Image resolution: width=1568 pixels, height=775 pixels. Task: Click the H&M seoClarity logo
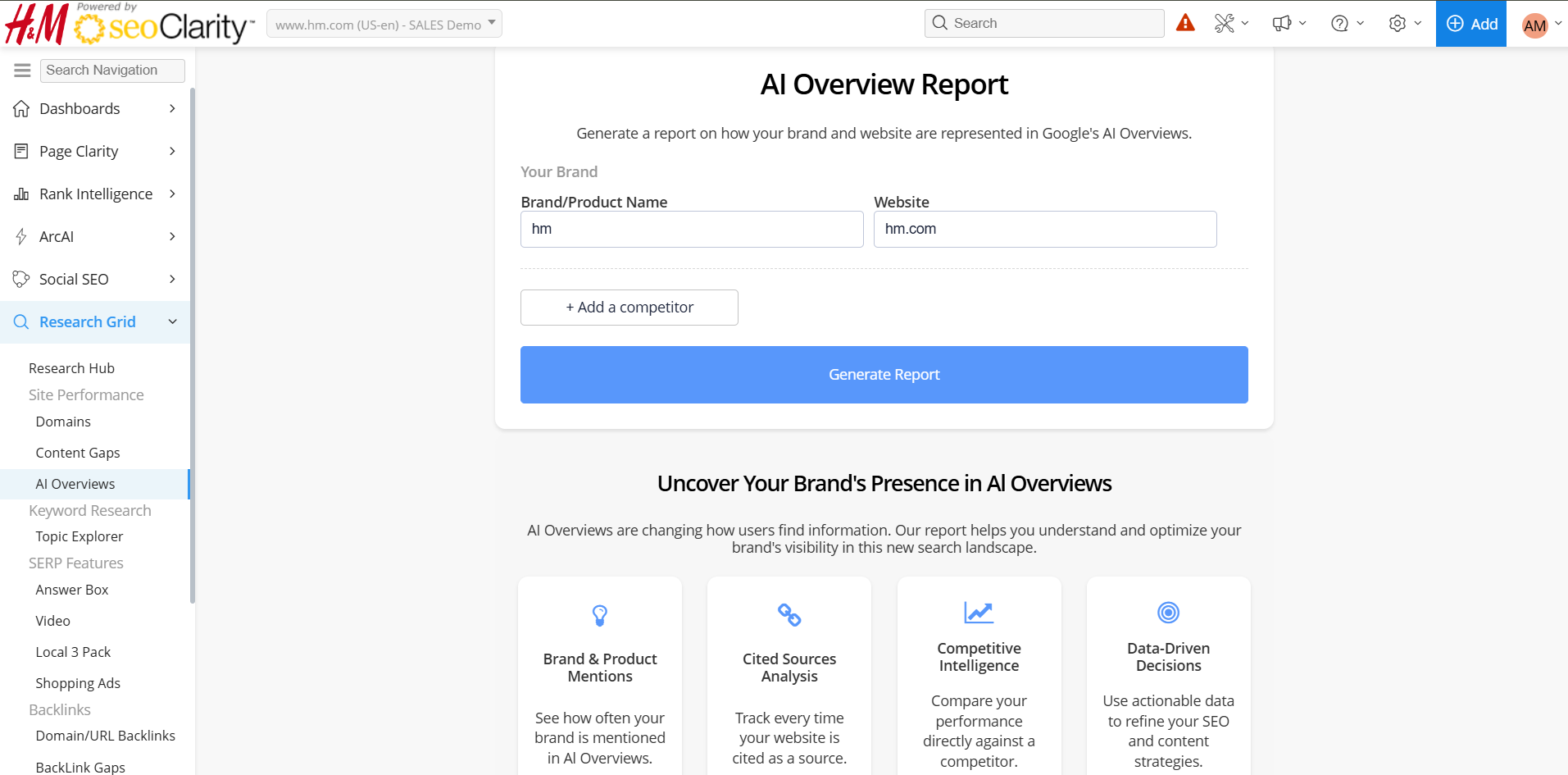point(129,24)
